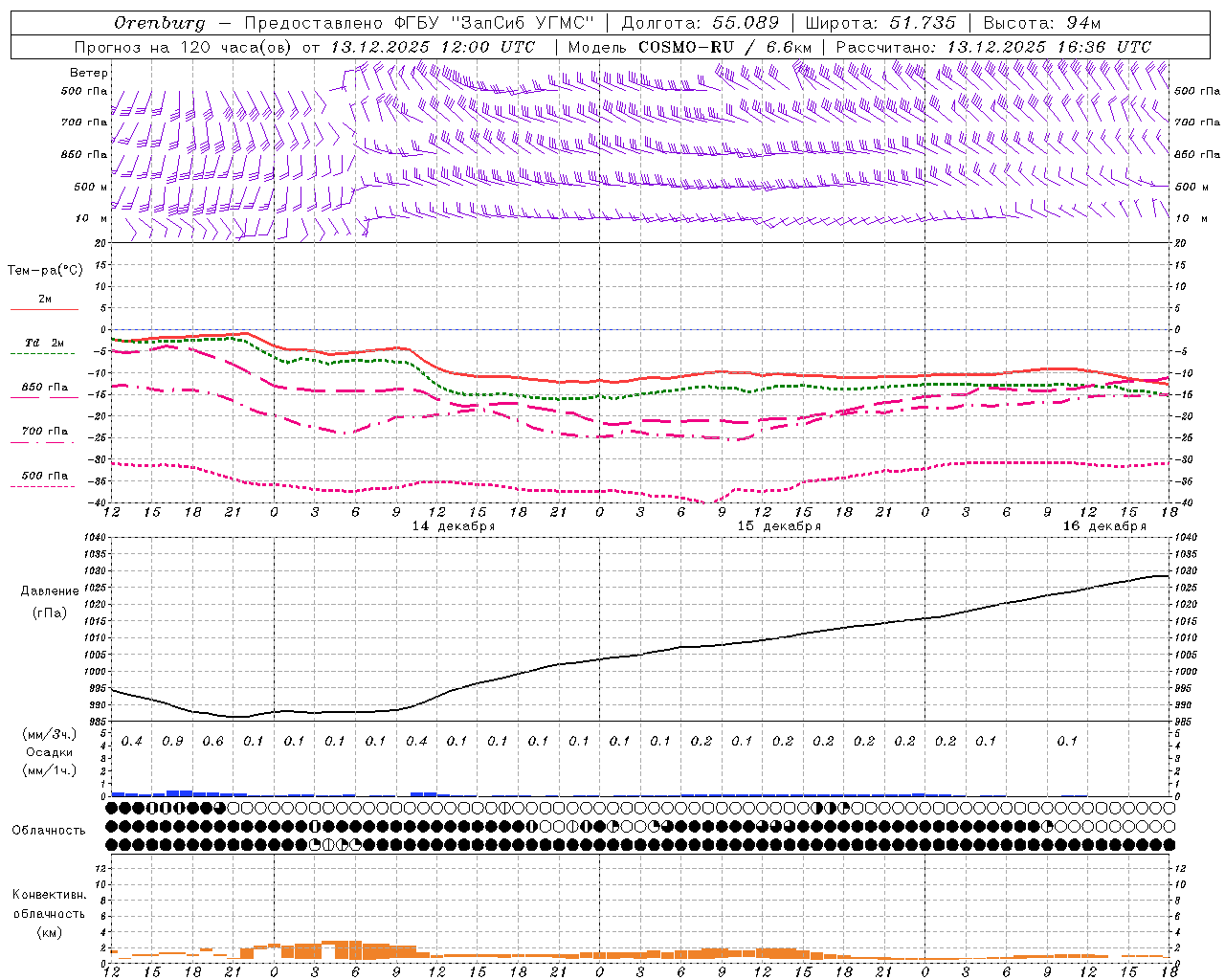Viewport: 1225px width, 980px height.
Task: Click the "16 декабря" date label
Action: 1104,526
